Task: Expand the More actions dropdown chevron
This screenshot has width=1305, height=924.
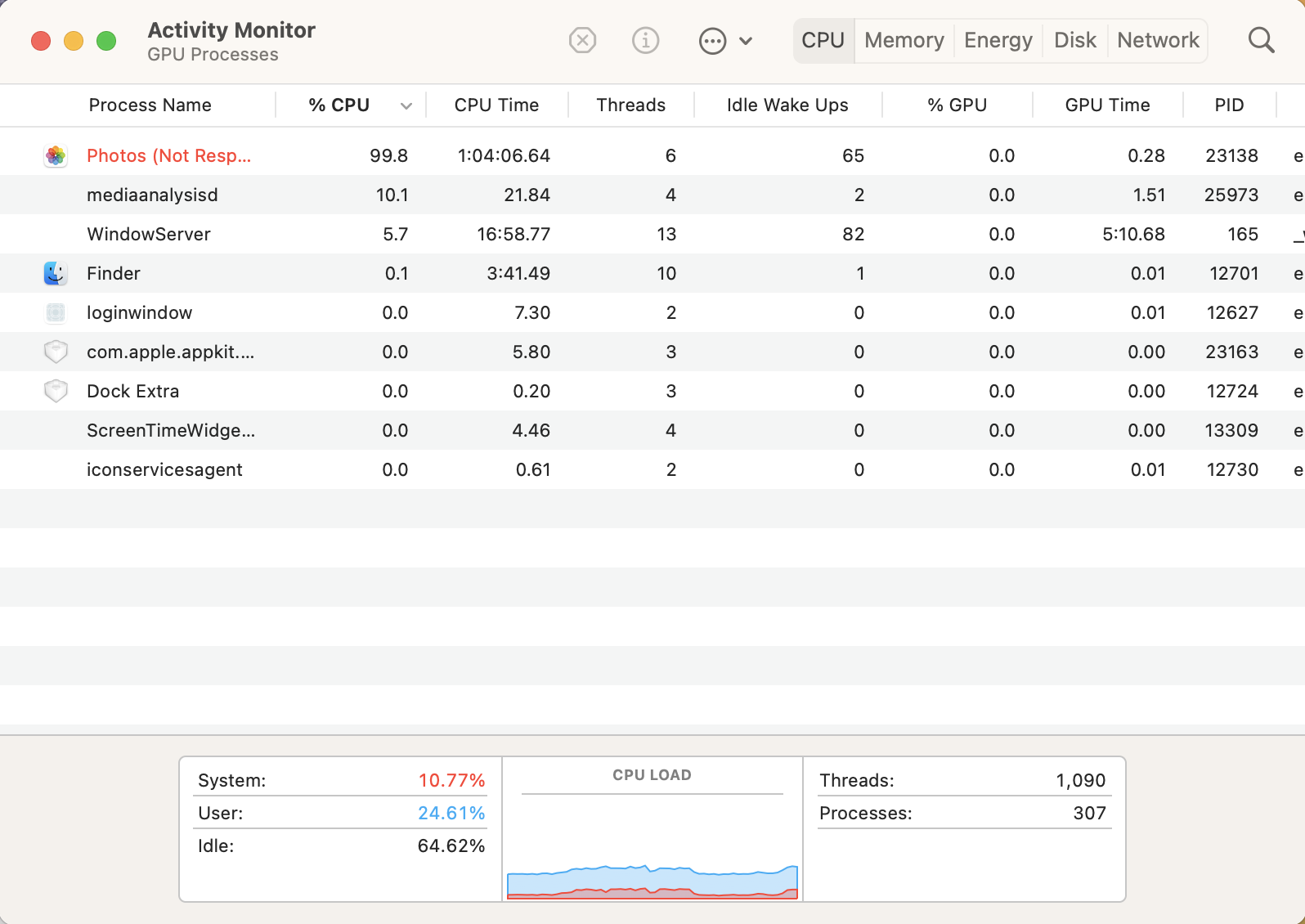Action: 746,40
